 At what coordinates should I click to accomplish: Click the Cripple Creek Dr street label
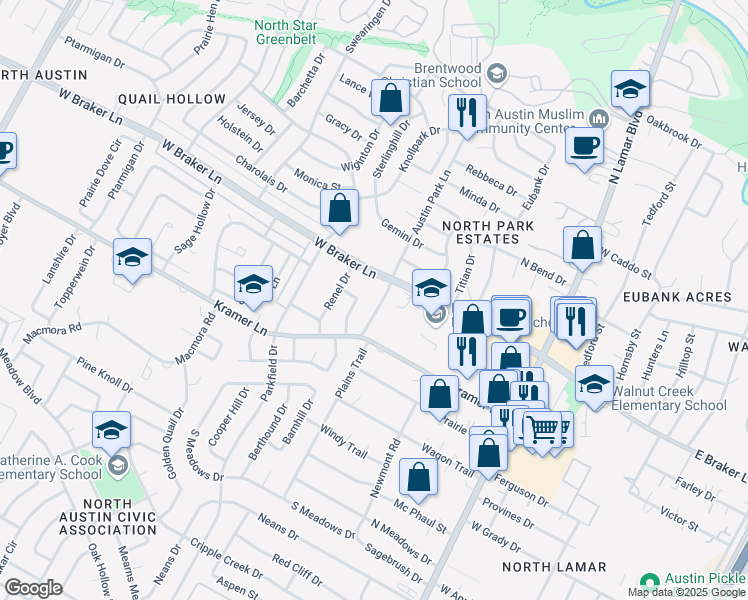[x=227, y=559]
